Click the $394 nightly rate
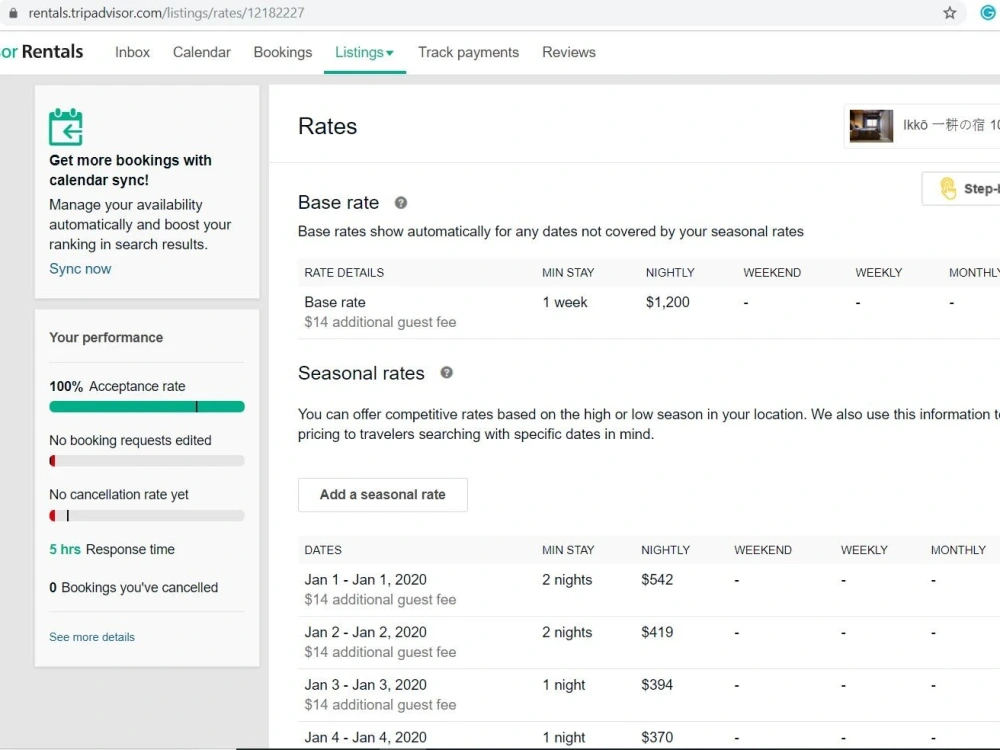 pyautogui.click(x=657, y=685)
